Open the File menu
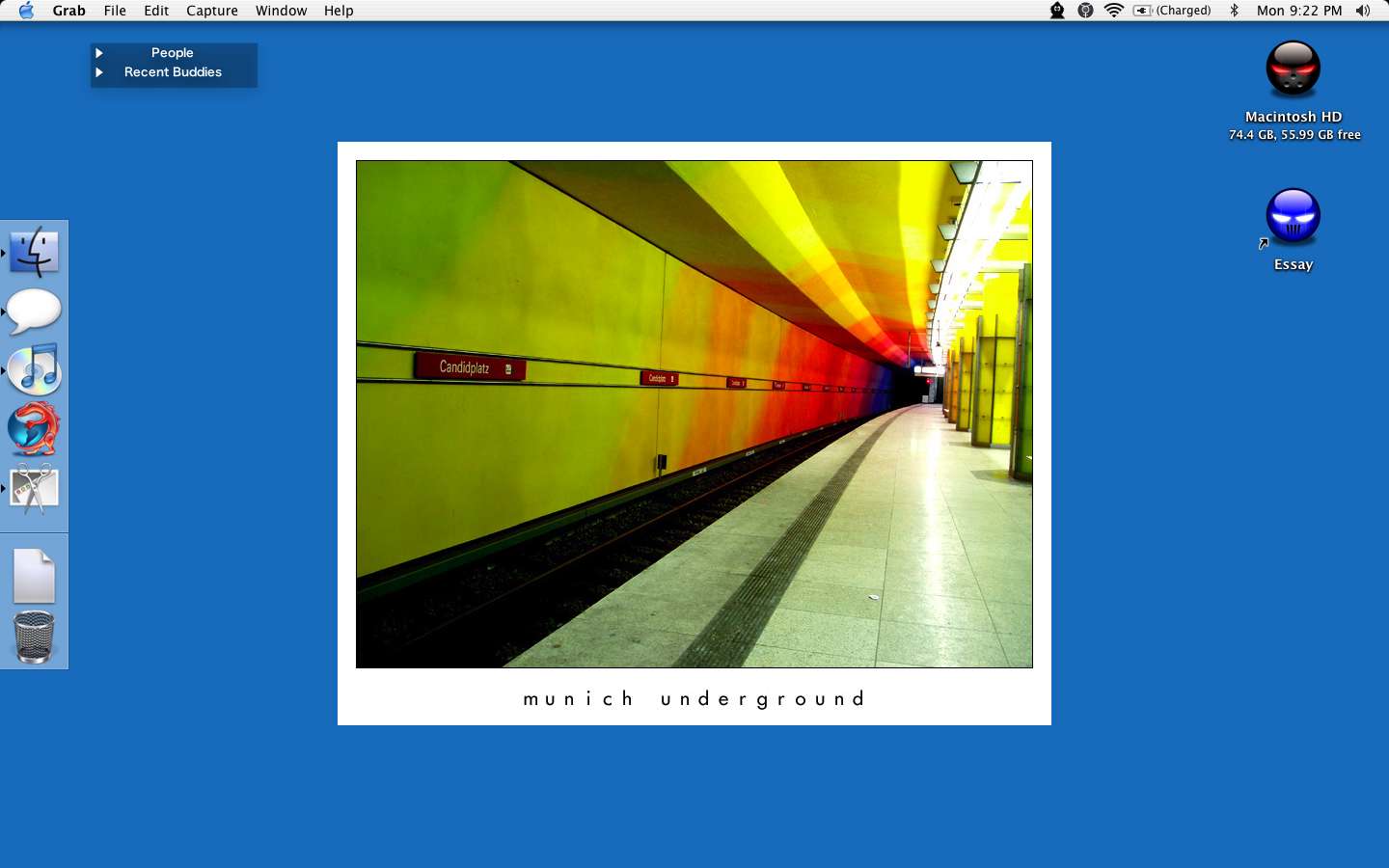This screenshot has height=868, width=1389. click(115, 11)
